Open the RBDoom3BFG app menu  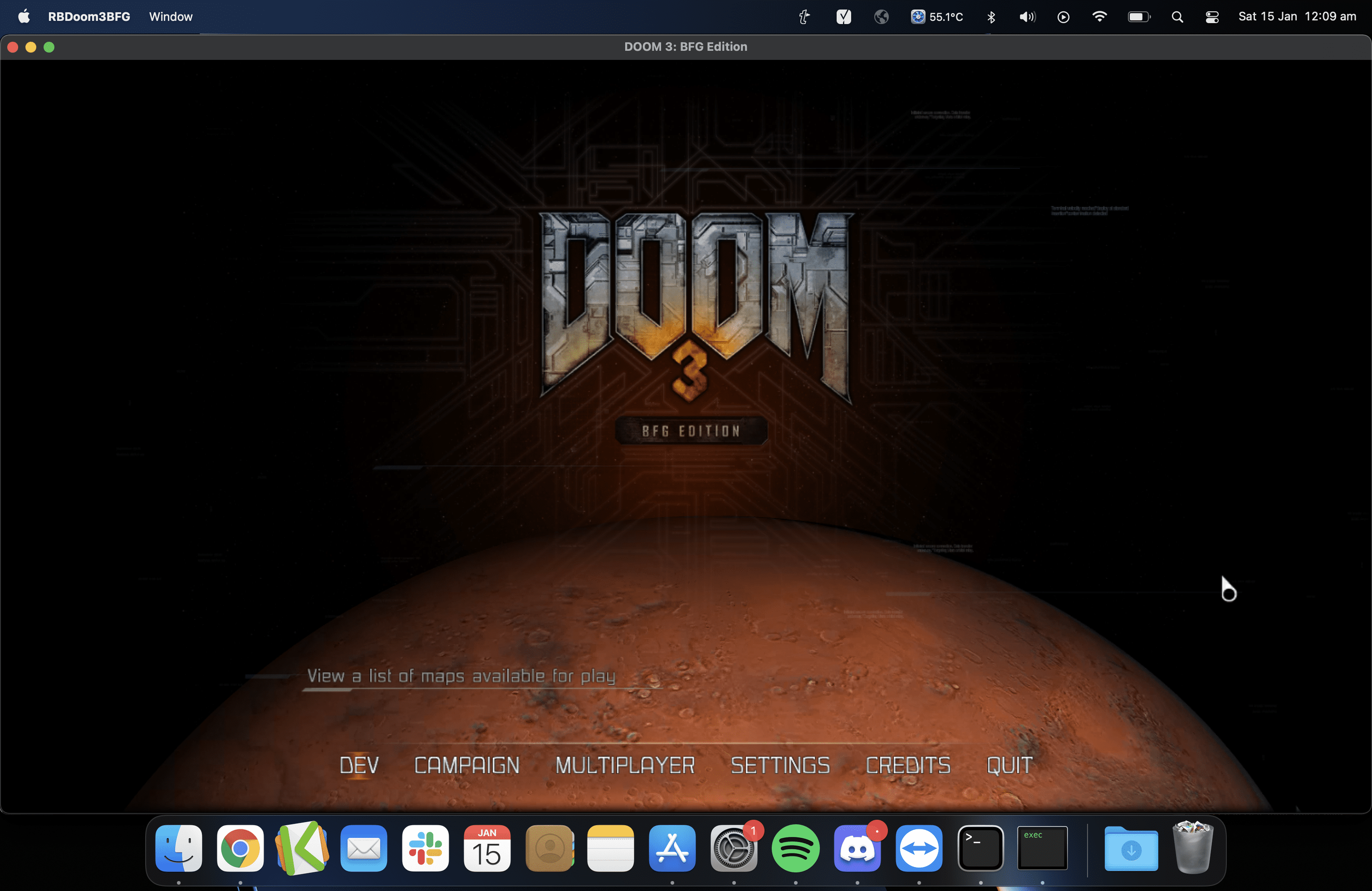pos(89,17)
